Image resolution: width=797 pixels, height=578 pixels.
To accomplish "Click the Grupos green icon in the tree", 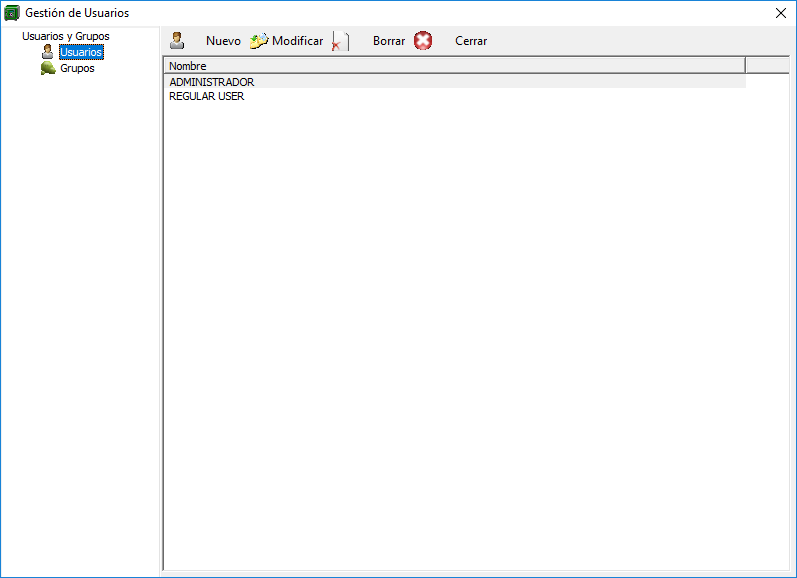I will click(x=48, y=69).
